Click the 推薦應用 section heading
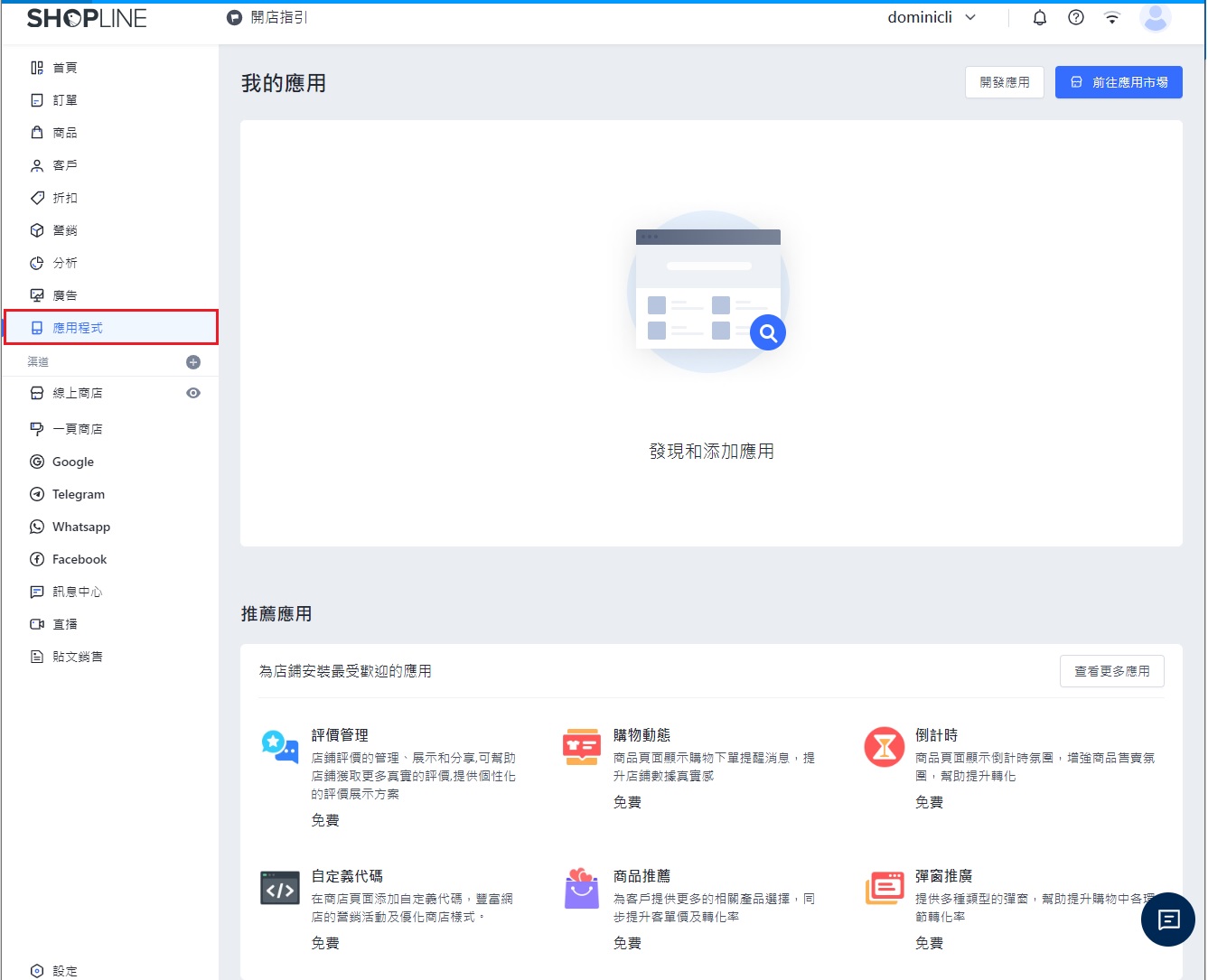Viewport: 1208px width, 980px height. [276, 614]
